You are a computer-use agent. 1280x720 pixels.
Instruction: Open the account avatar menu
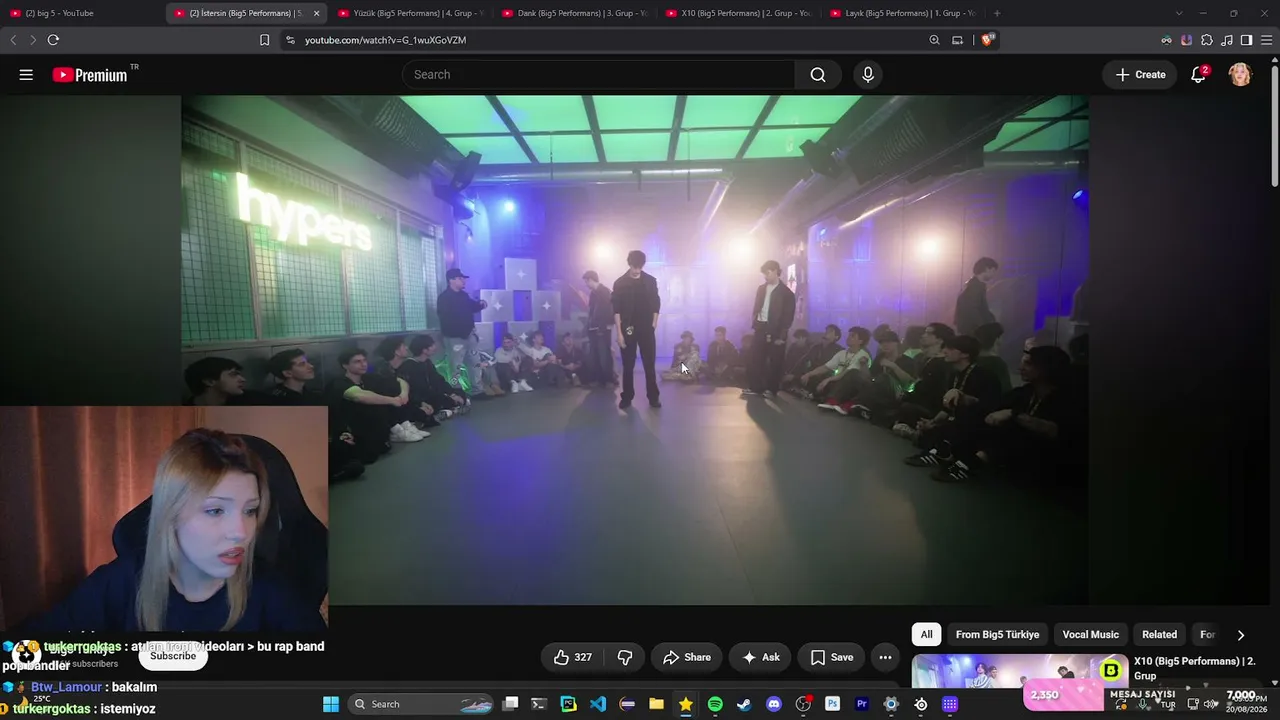click(1240, 75)
